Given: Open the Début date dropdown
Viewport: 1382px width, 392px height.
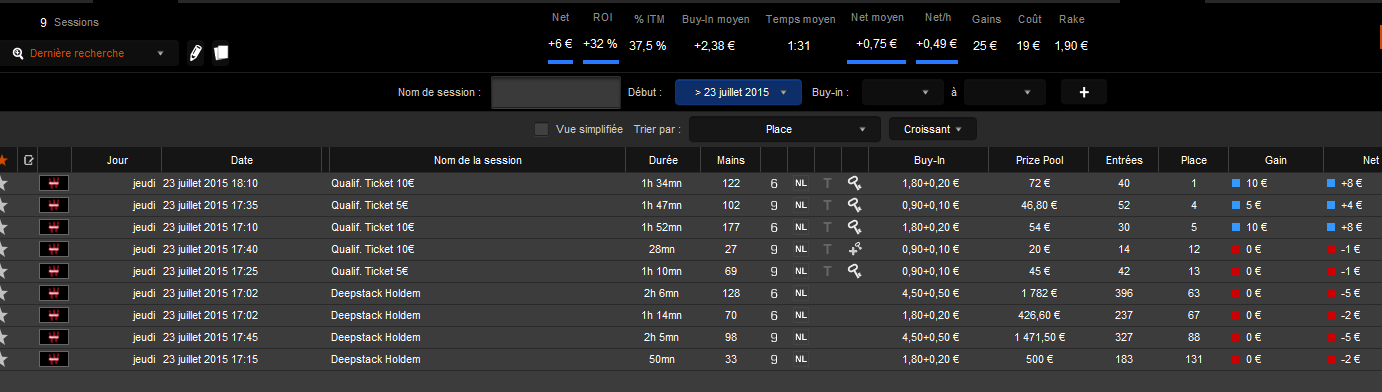Looking at the screenshot, I should [739, 92].
